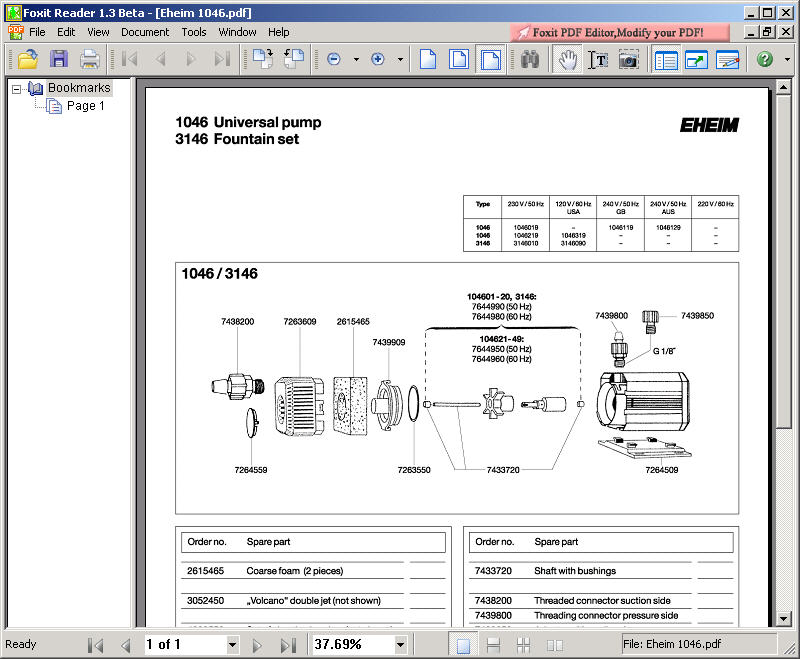Click the 1046 Universal pump heading
This screenshot has width=800, height=659.
point(248,122)
